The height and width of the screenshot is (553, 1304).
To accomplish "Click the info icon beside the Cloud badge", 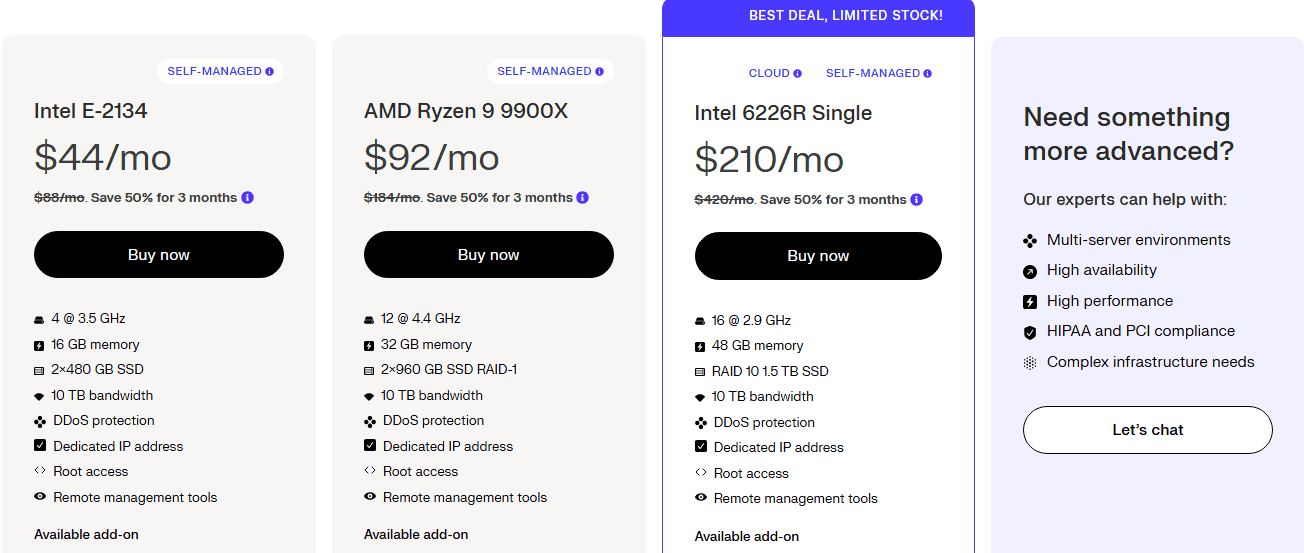I will point(798,74).
